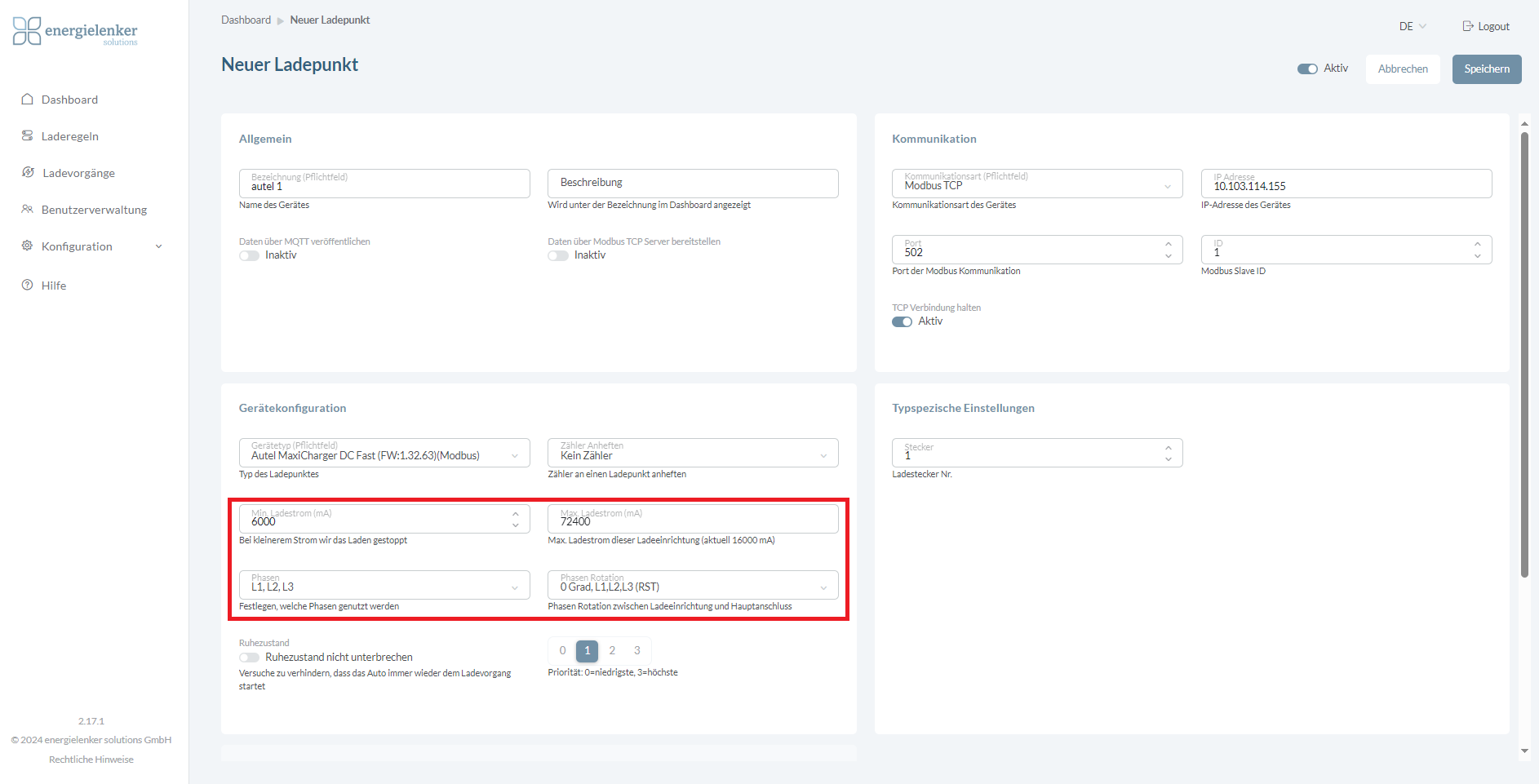Click the IP Adresse input field
The image size is (1539, 784).
[1346, 184]
